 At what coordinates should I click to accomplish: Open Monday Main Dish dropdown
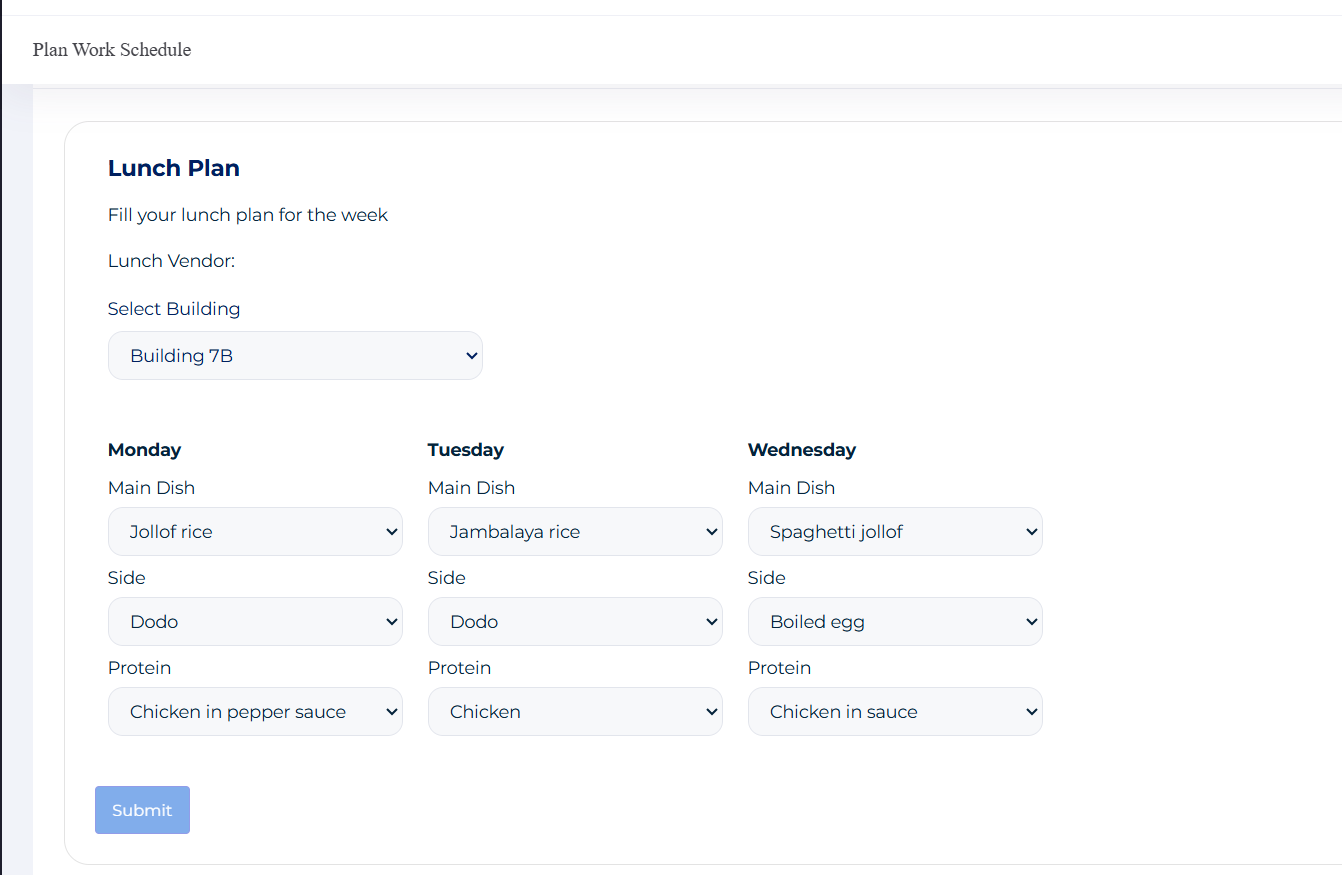(254, 532)
